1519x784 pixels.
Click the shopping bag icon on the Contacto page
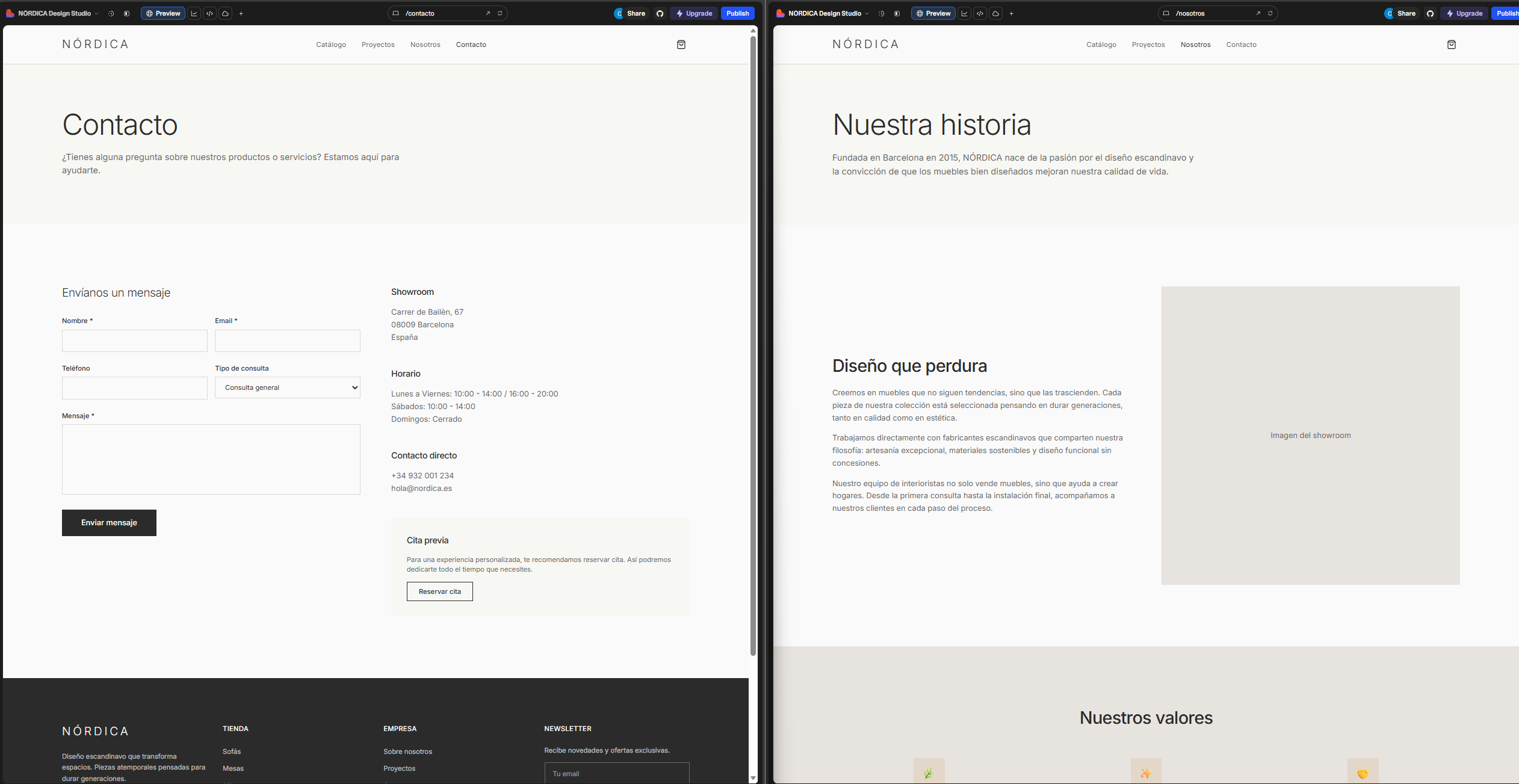pos(681,45)
